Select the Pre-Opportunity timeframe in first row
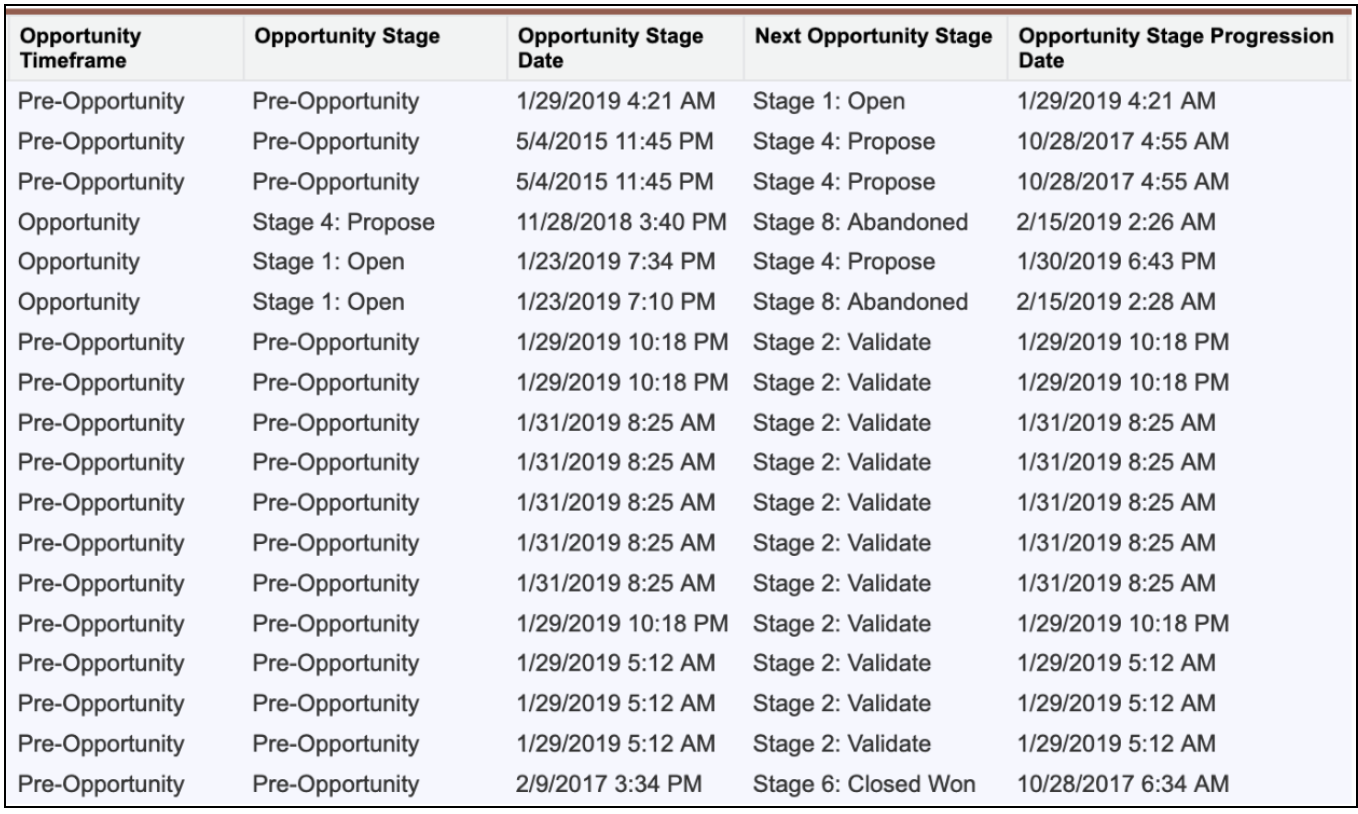Image resolution: width=1358 pixels, height=814 pixels. tap(101, 101)
